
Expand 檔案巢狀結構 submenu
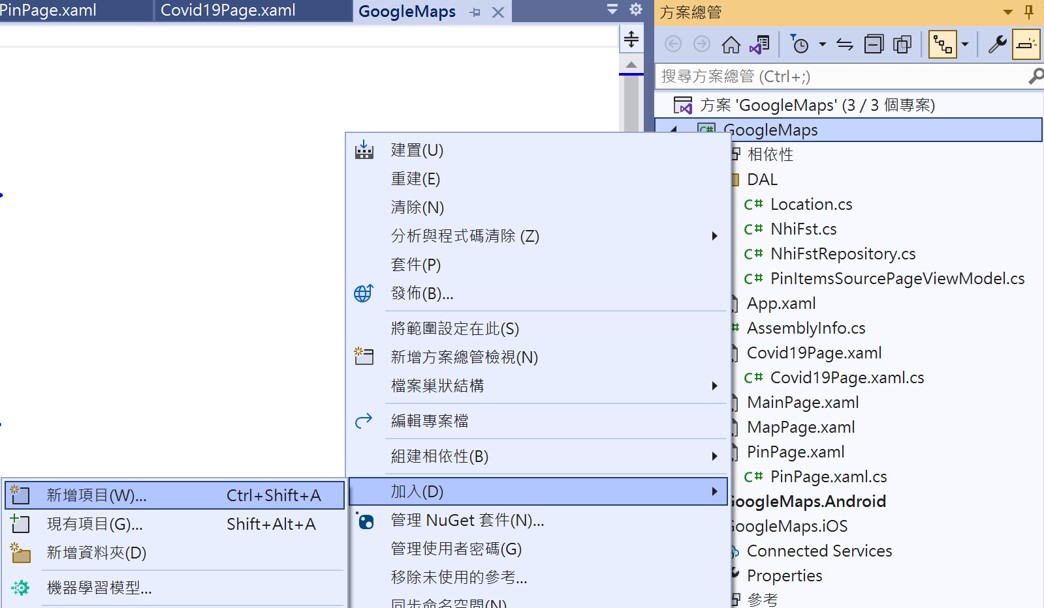point(537,386)
